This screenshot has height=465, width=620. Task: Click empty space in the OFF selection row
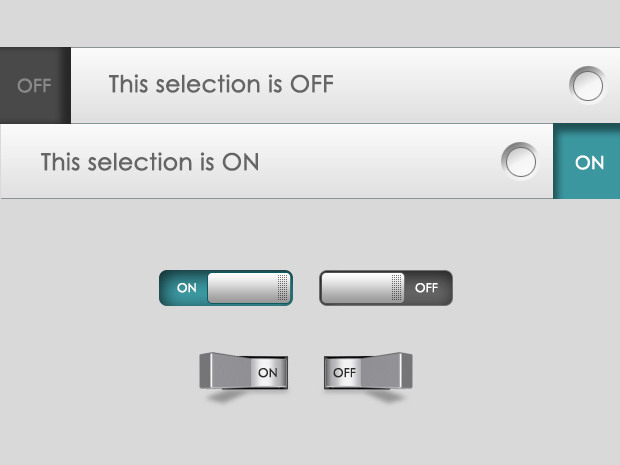coord(450,85)
